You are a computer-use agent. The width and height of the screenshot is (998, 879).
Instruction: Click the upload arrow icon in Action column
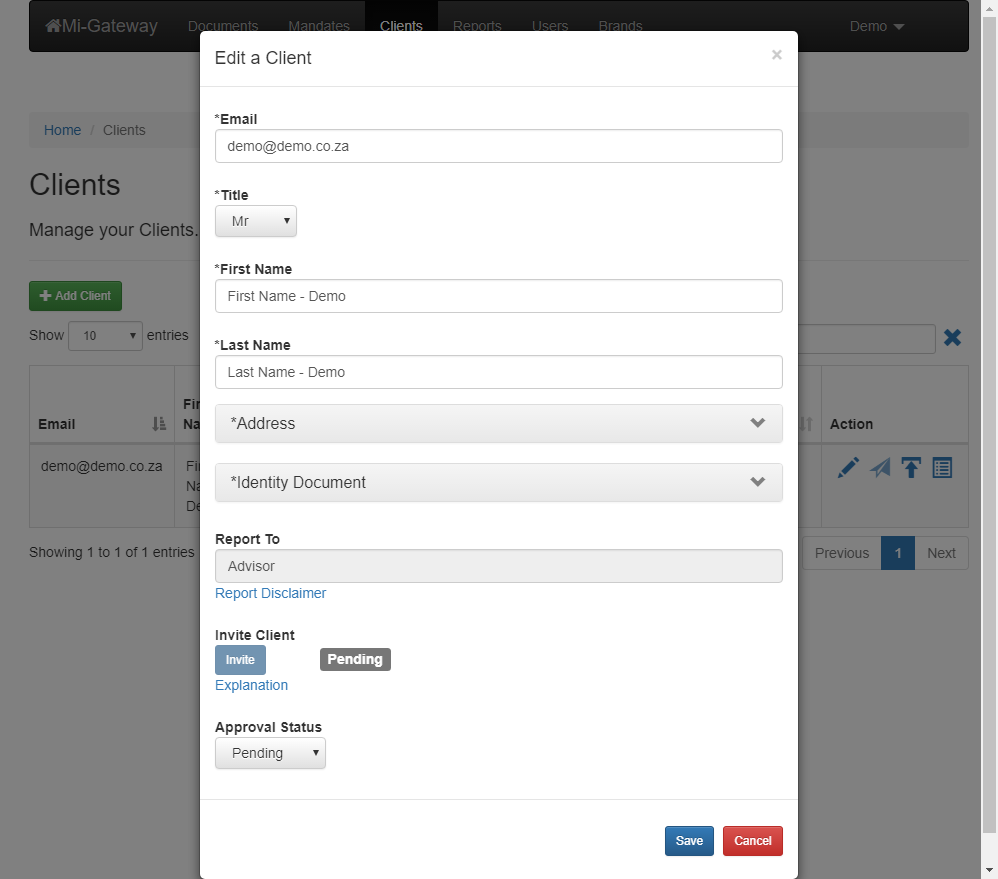point(910,467)
